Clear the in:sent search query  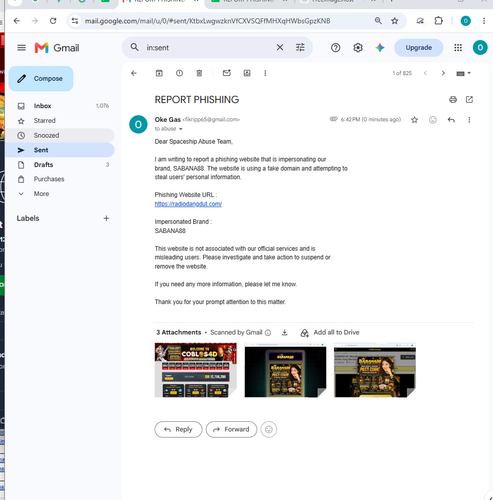pos(280,48)
